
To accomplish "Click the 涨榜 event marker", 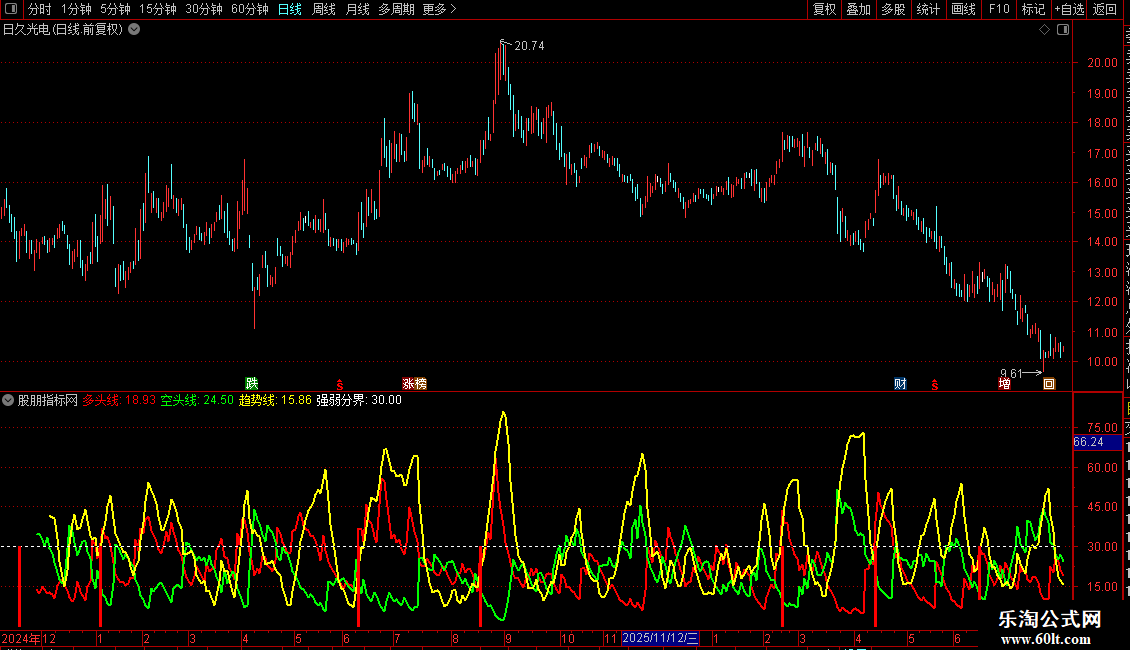I will click(x=414, y=383).
